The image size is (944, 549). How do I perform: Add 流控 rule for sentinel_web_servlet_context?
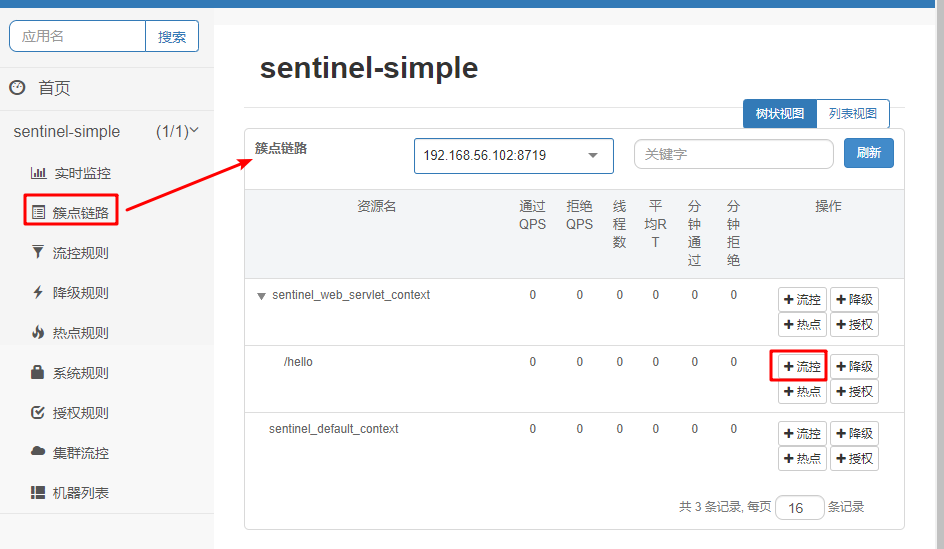pyautogui.click(x=802, y=299)
